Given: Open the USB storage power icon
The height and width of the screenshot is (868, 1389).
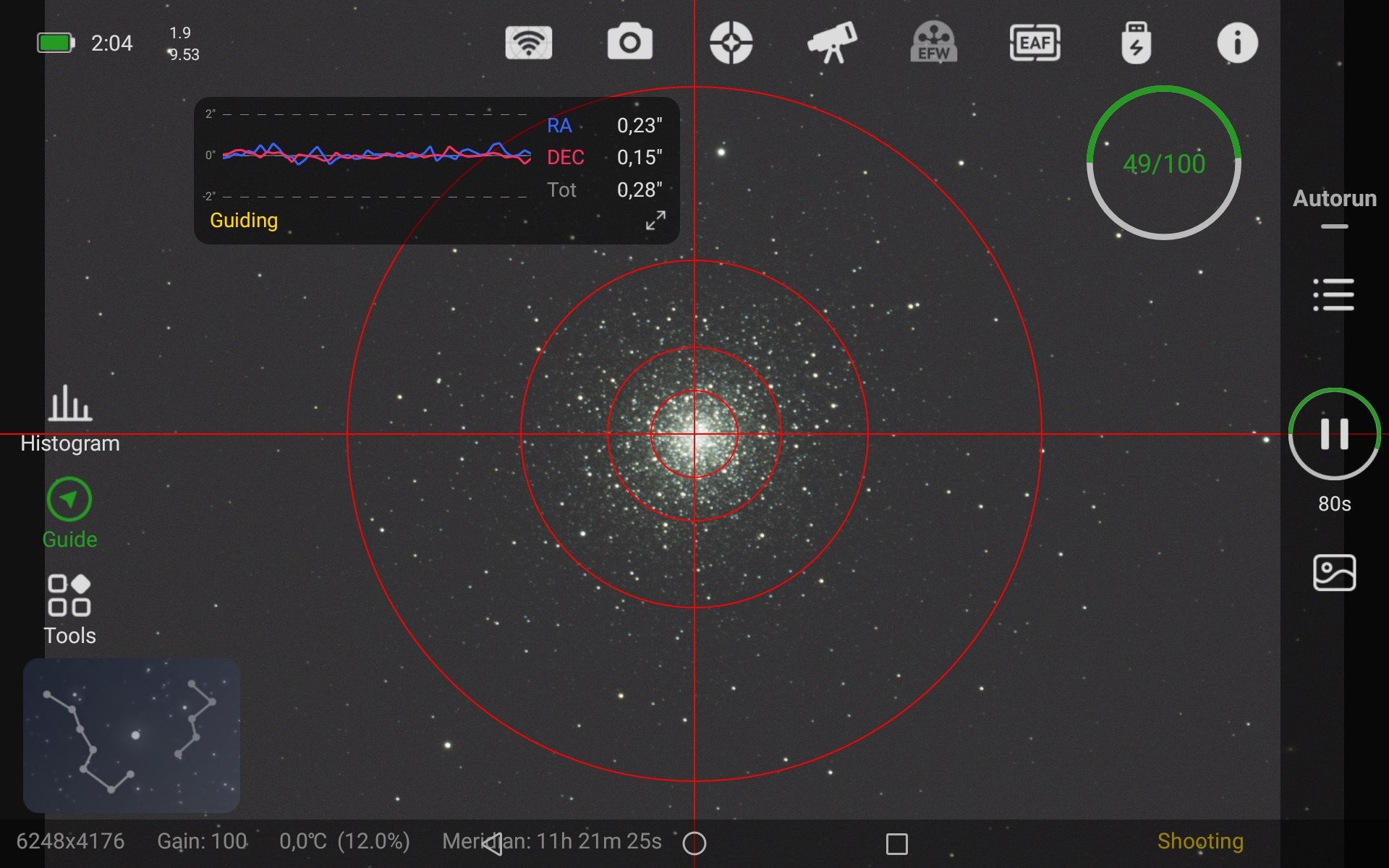Looking at the screenshot, I should [1137, 43].
